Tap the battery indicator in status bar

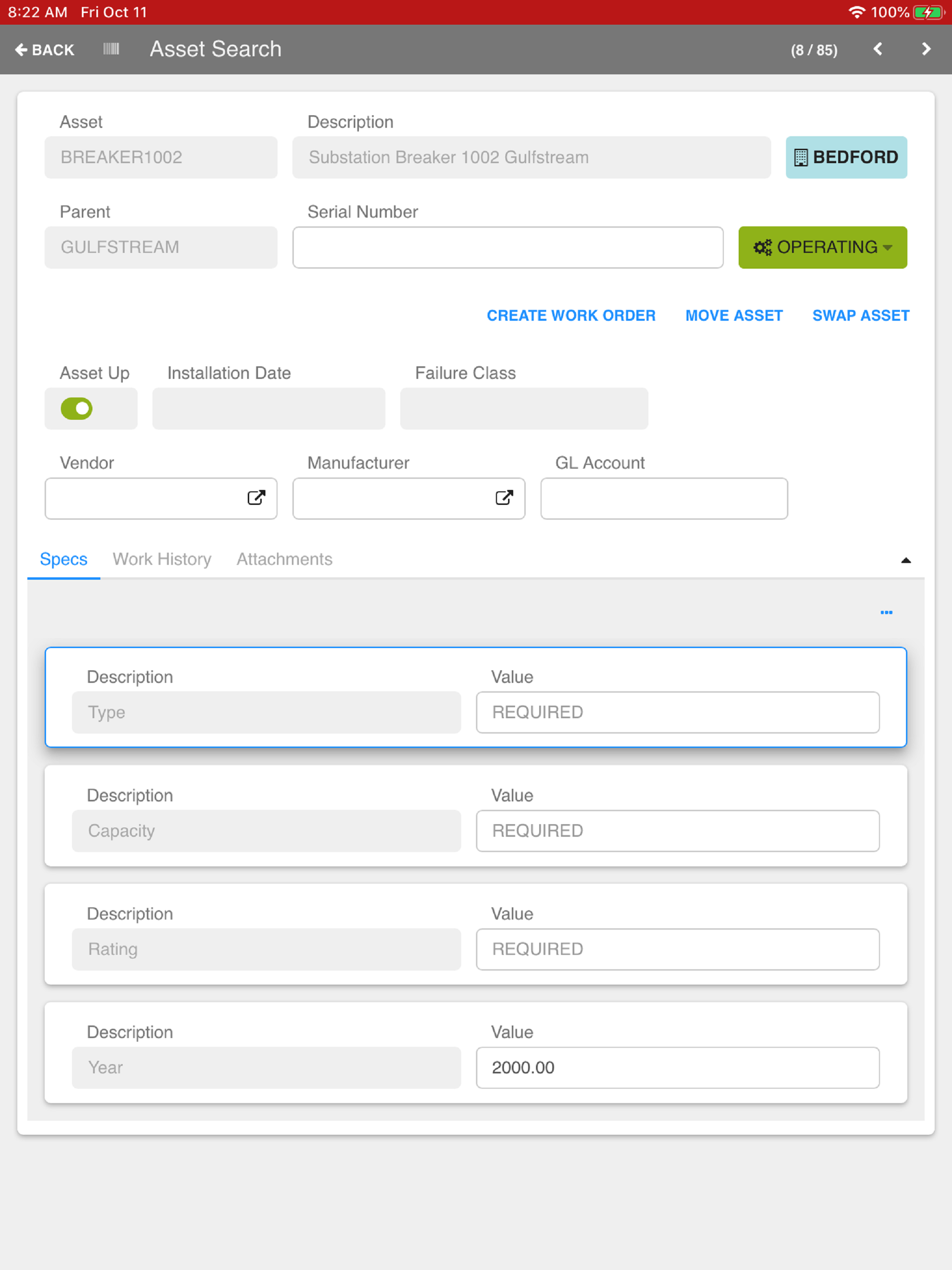point(928,12)
